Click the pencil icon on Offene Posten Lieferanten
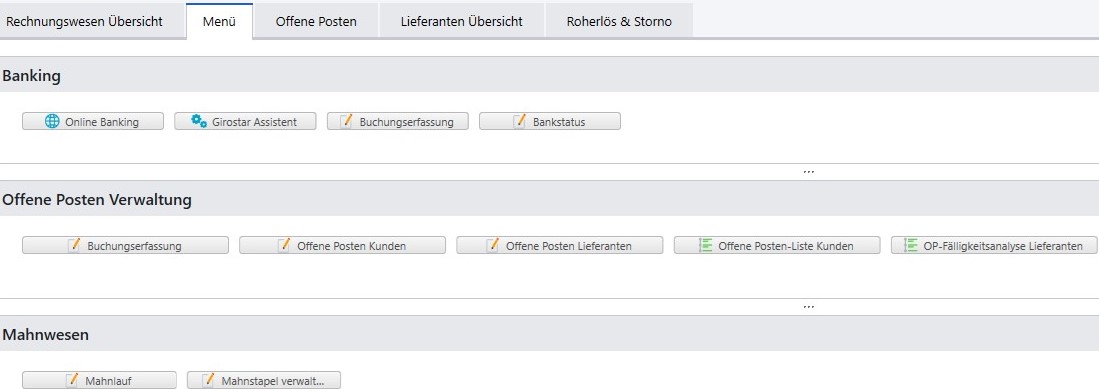1099x389 pixels. 493,245
